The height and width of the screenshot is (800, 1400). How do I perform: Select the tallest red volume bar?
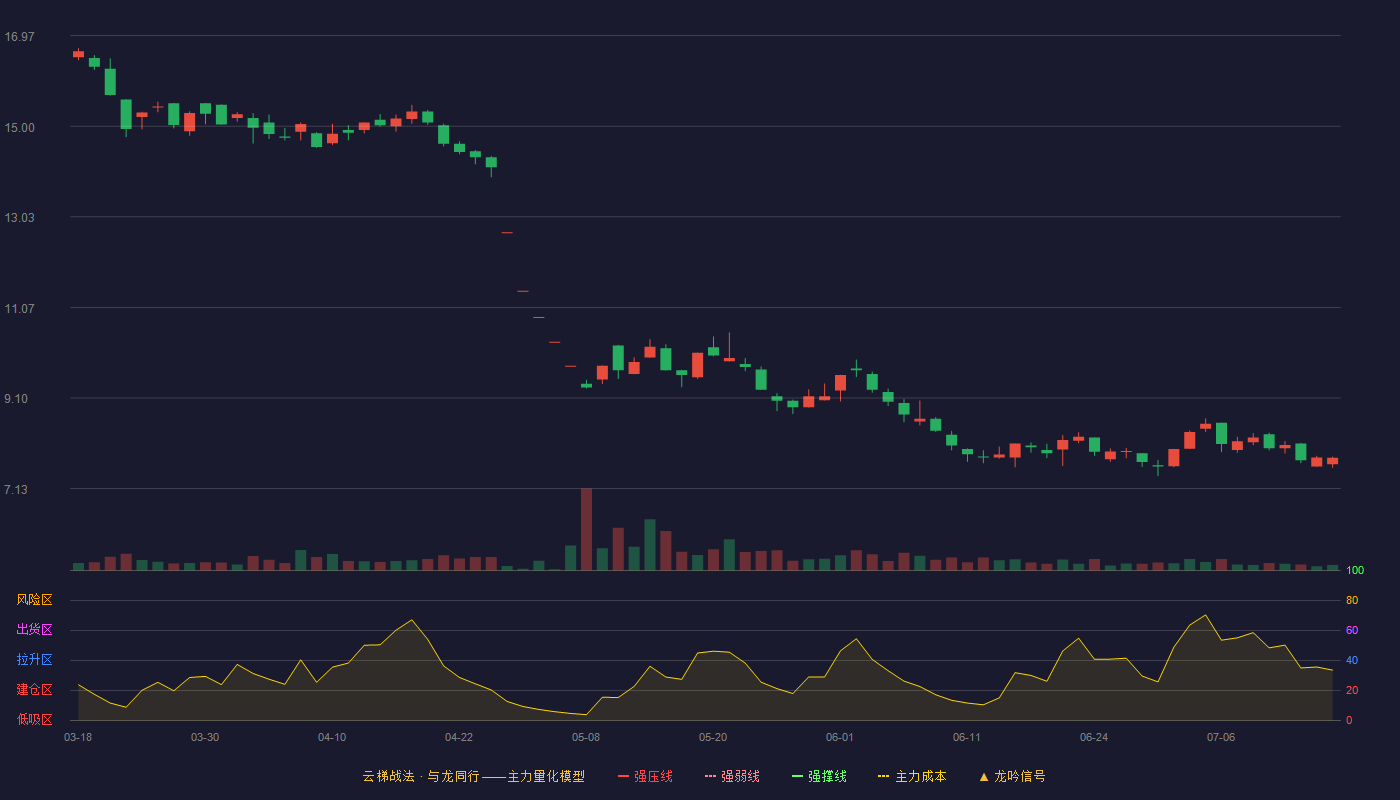point(586,529)
